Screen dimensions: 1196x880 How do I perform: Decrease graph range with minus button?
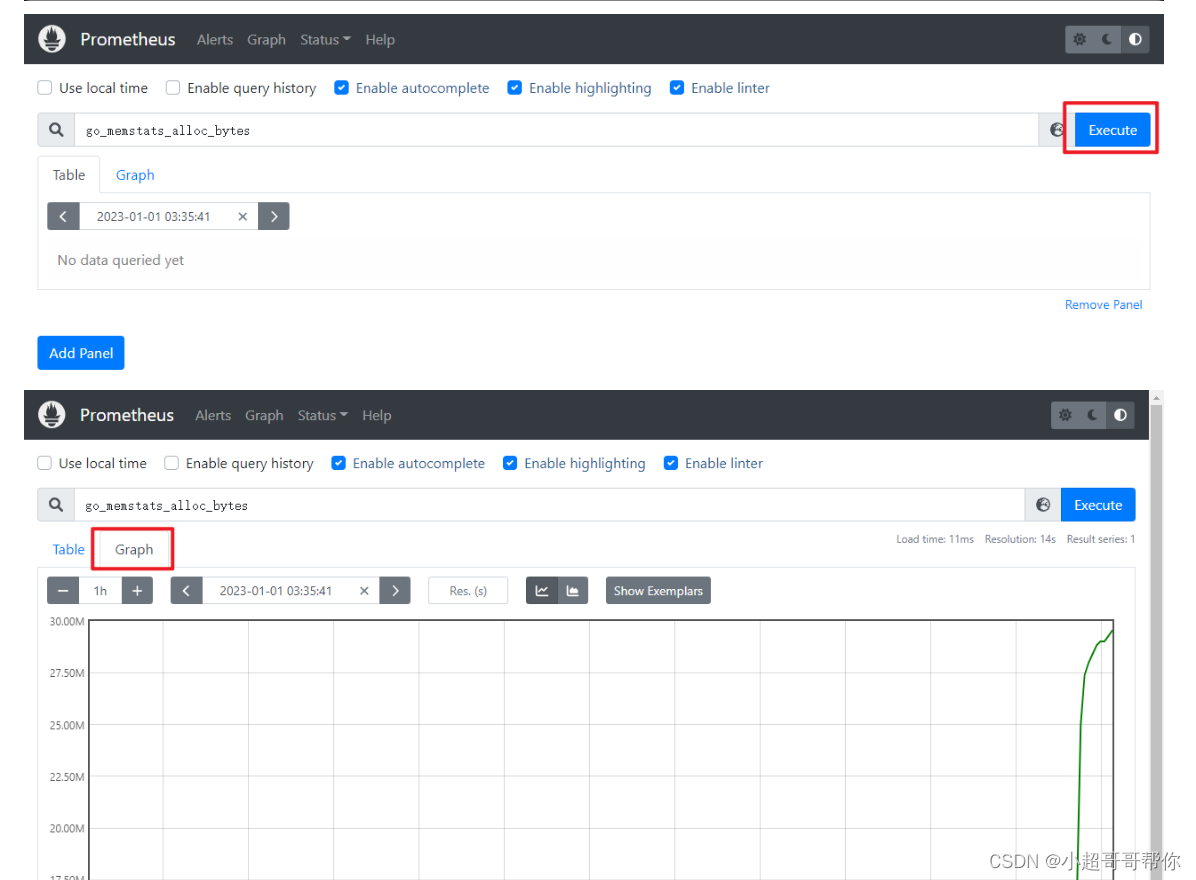(x=63, y=591)
